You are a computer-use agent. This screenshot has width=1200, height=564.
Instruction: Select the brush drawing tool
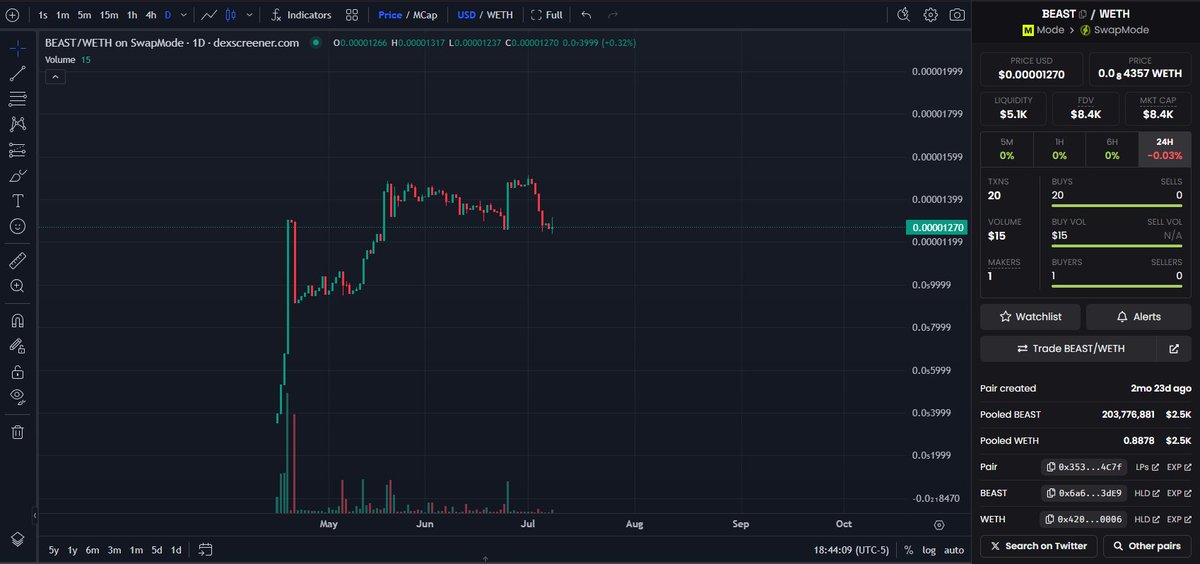[17, 175]
